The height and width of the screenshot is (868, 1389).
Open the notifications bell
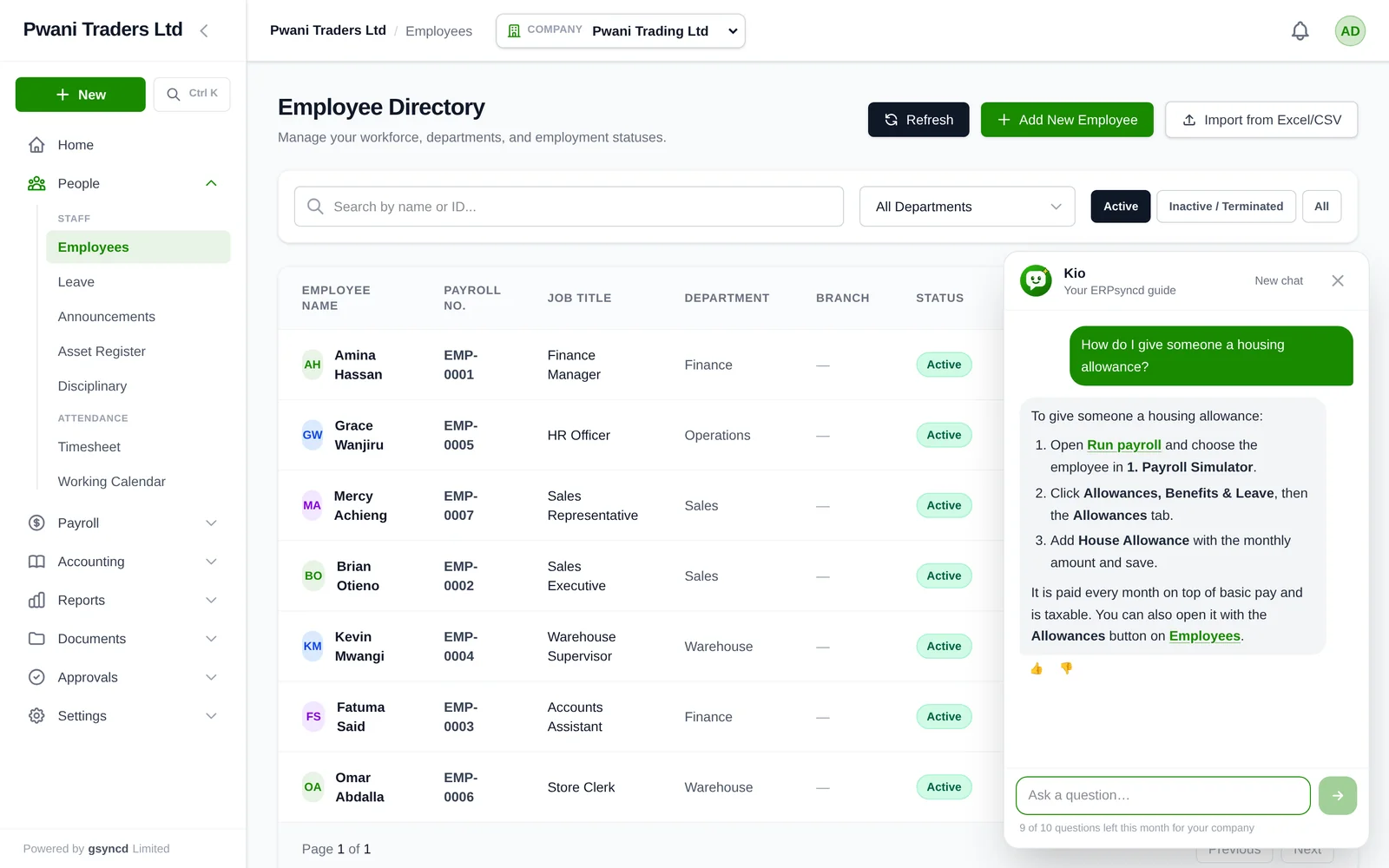[x=1300, y=31]
